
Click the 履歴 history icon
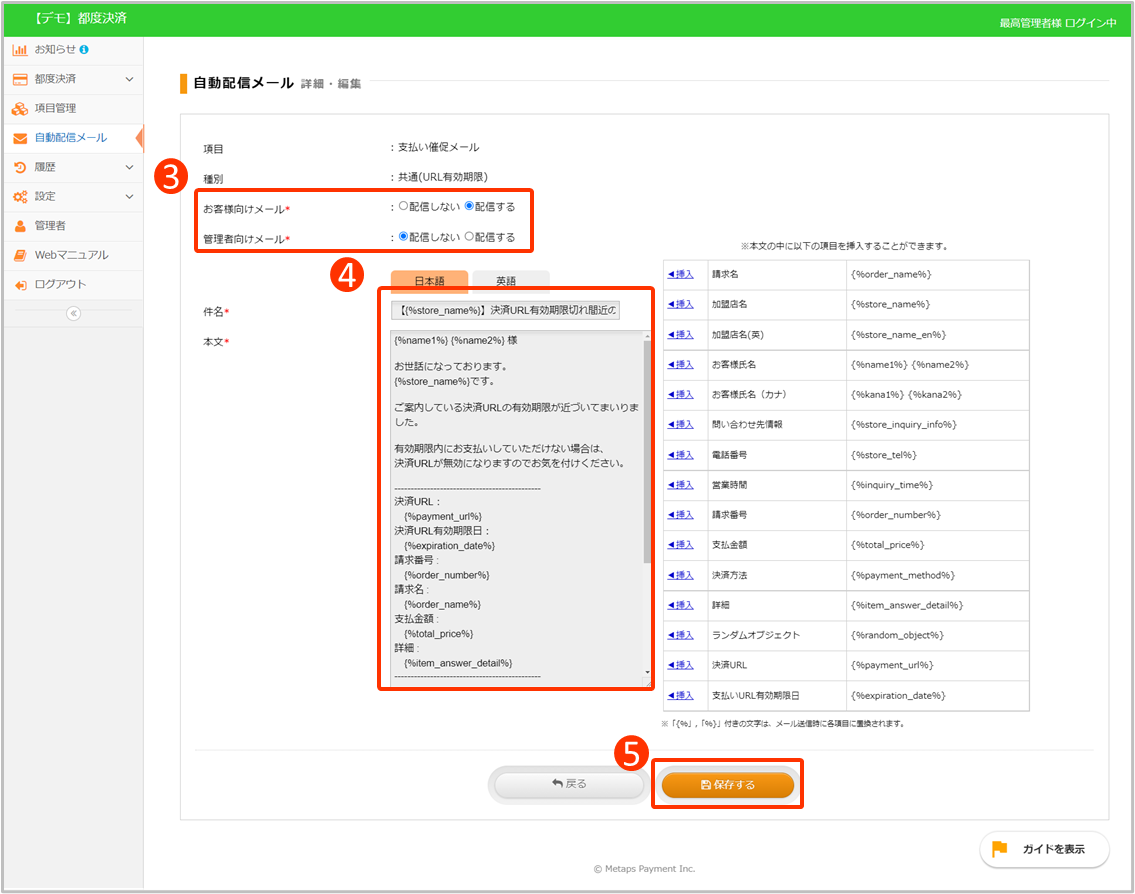20,167
